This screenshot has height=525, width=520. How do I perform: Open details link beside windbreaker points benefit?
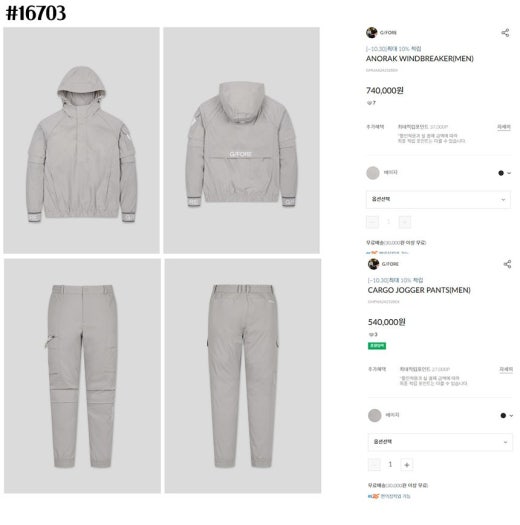pos(504,127)
